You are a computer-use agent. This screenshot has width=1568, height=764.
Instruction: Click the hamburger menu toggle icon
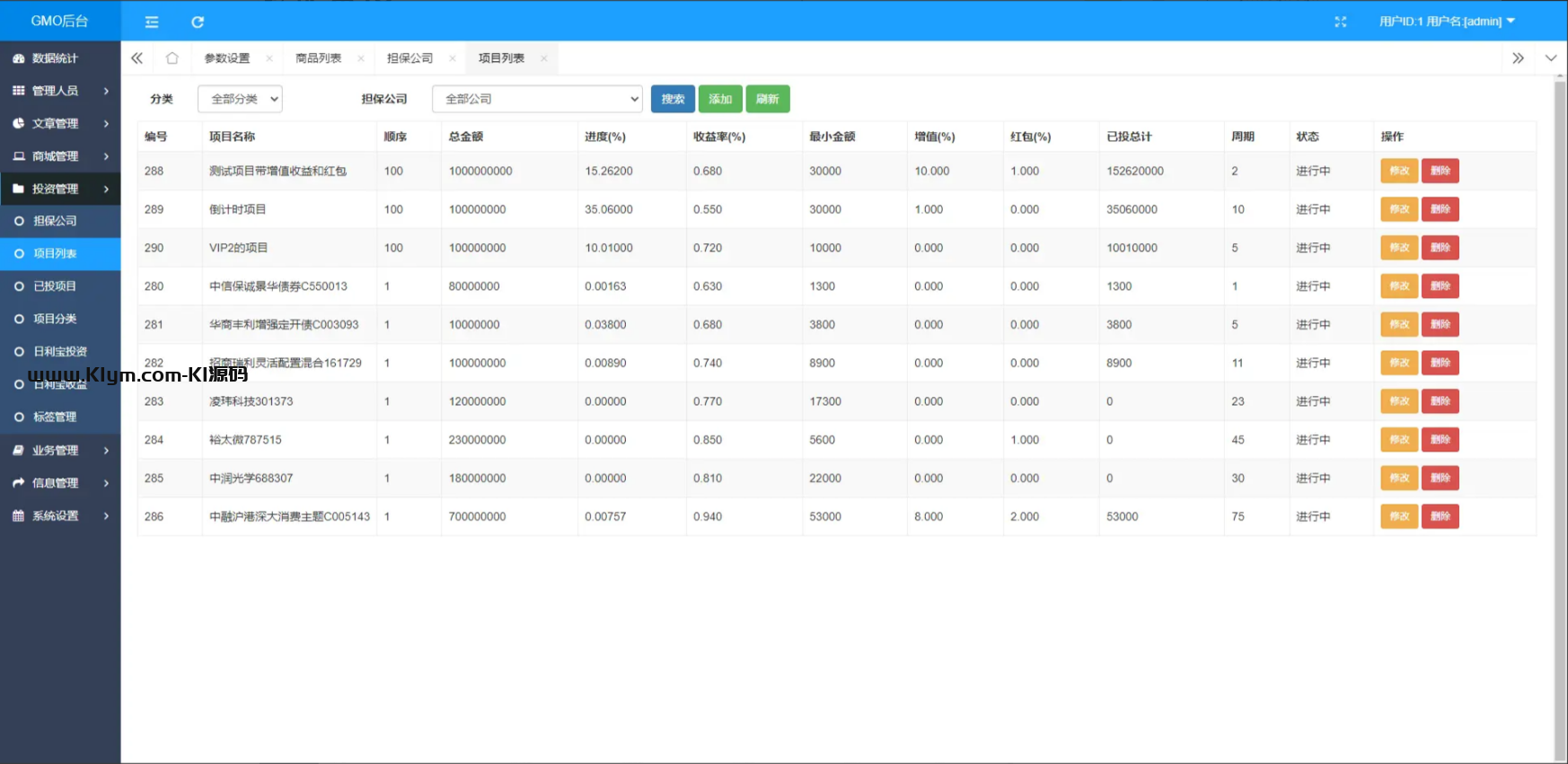(152, 22)
